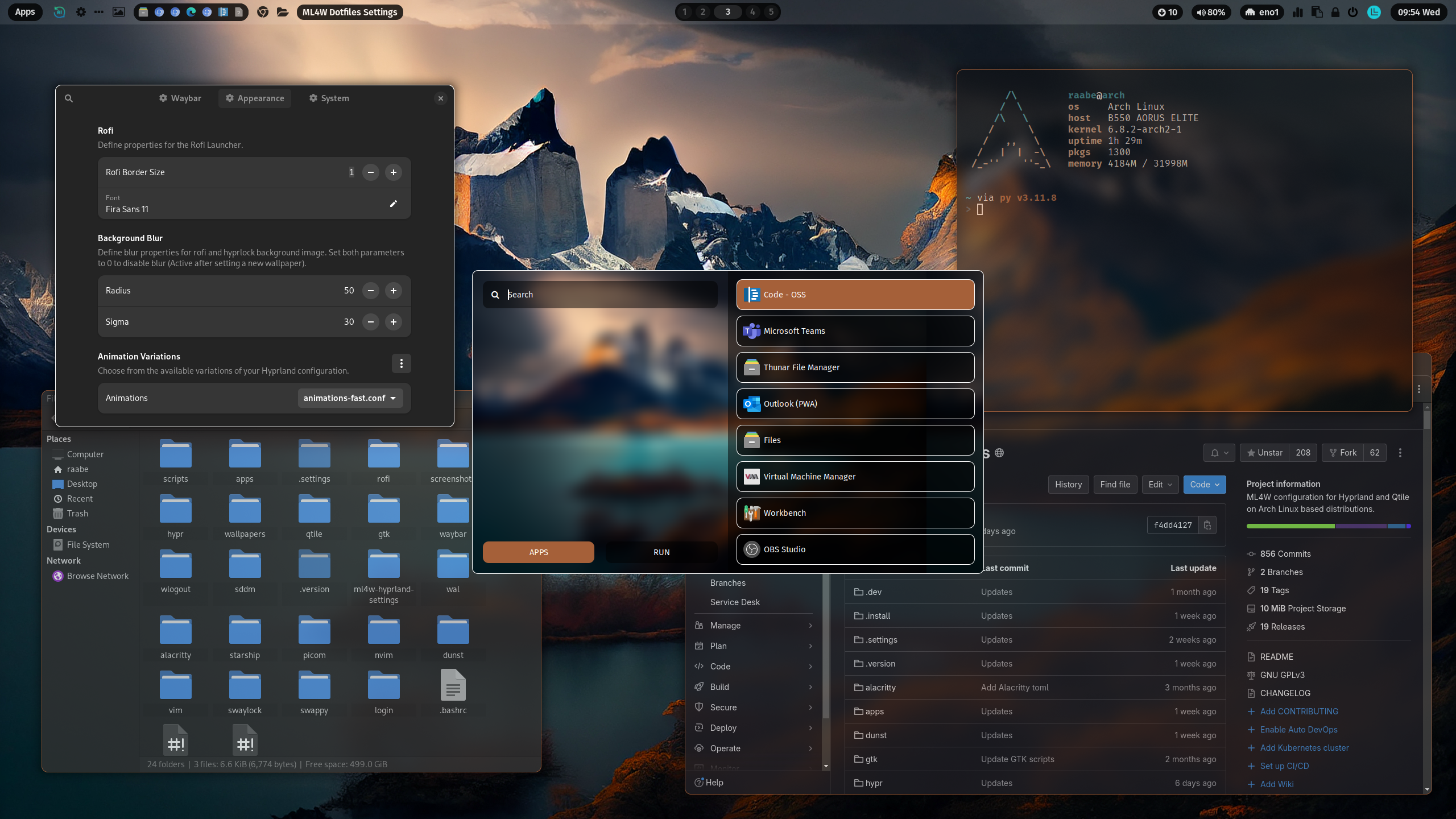Edit the Fira Sans font via the pencil icon
1456x819 pixels.
[x=394, y=203]
